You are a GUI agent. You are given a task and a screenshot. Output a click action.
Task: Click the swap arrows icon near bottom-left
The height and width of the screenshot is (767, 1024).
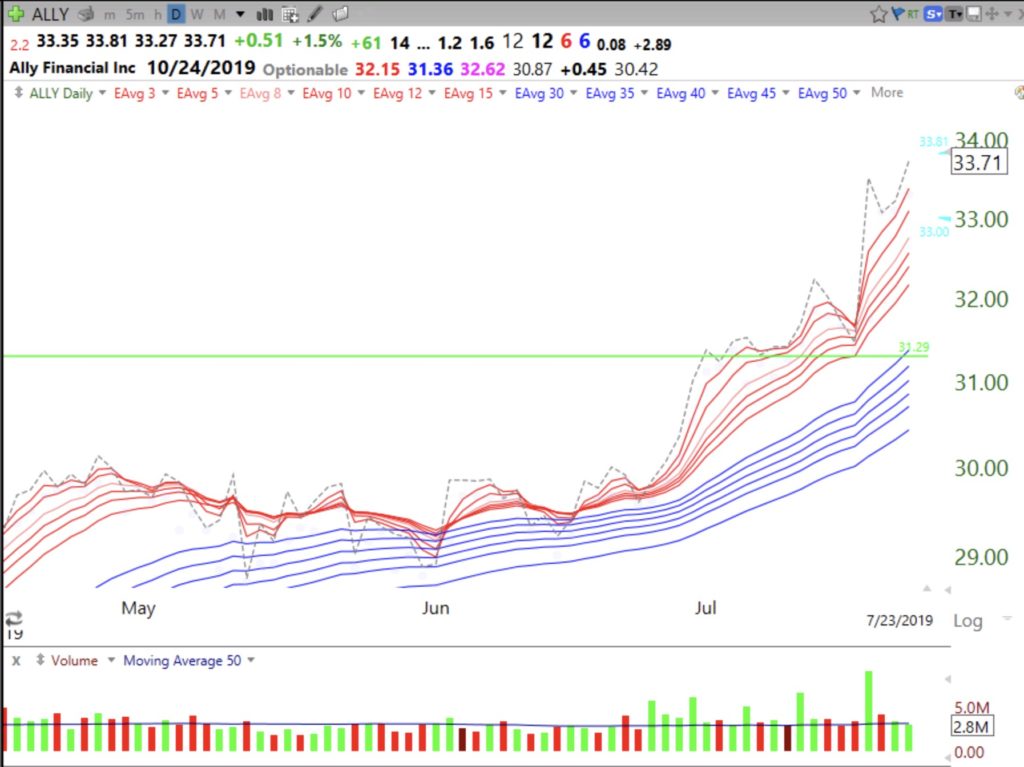click(14, 617)
